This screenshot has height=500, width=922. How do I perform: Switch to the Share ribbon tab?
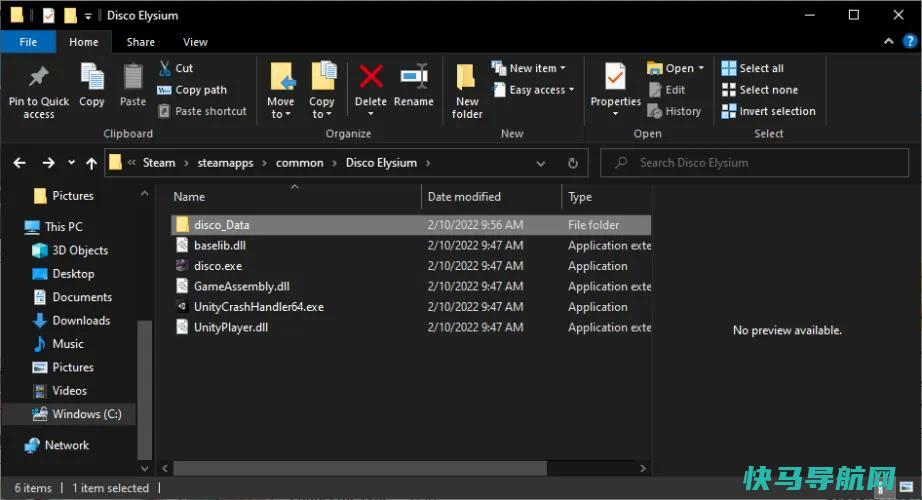coord(141,42)
